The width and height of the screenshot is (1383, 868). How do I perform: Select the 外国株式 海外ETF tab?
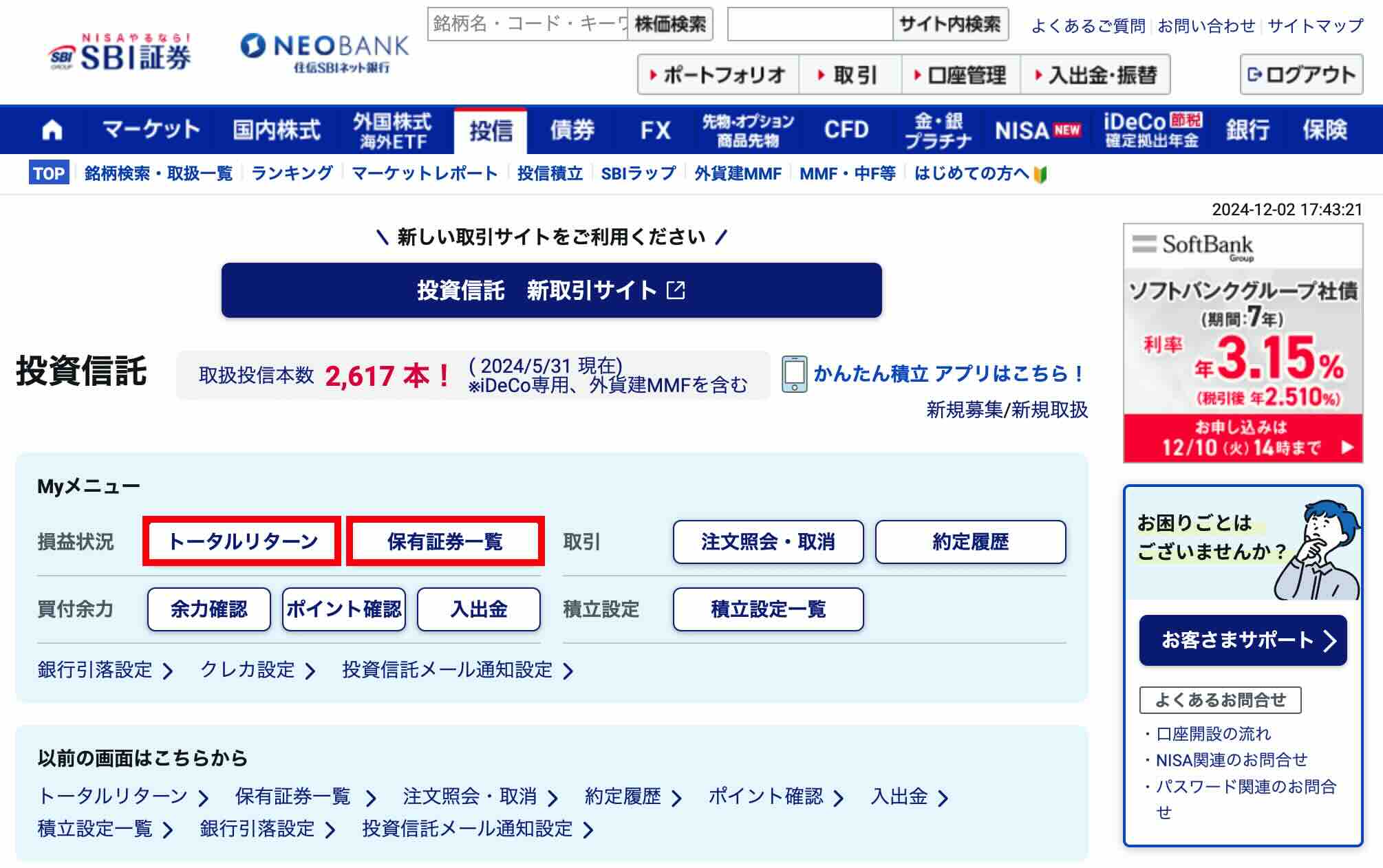[392, 130]
